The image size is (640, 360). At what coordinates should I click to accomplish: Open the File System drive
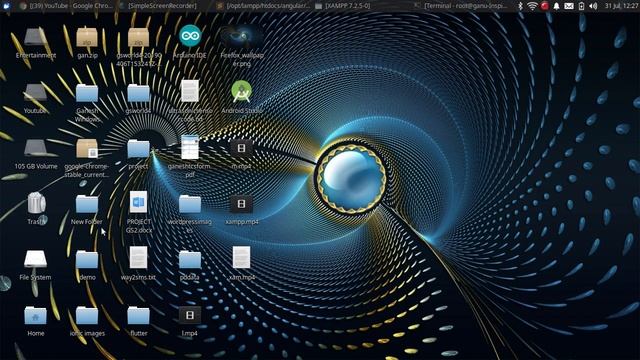click(x=36, y=259)
